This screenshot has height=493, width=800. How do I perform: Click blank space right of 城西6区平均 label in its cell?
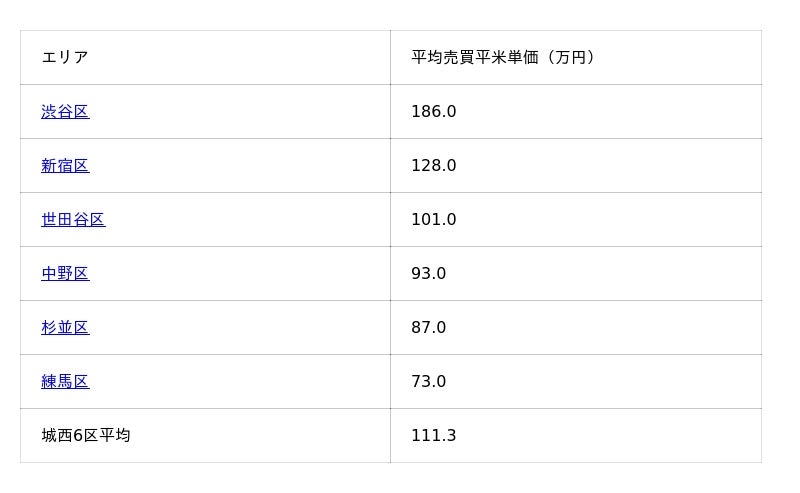260,436
